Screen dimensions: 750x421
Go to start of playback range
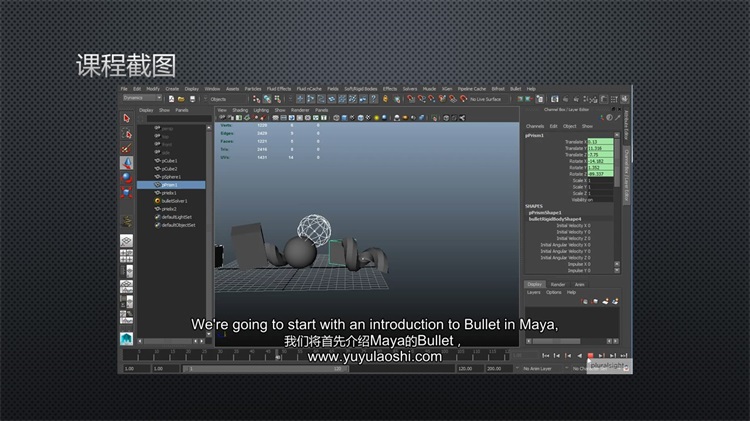545,355
